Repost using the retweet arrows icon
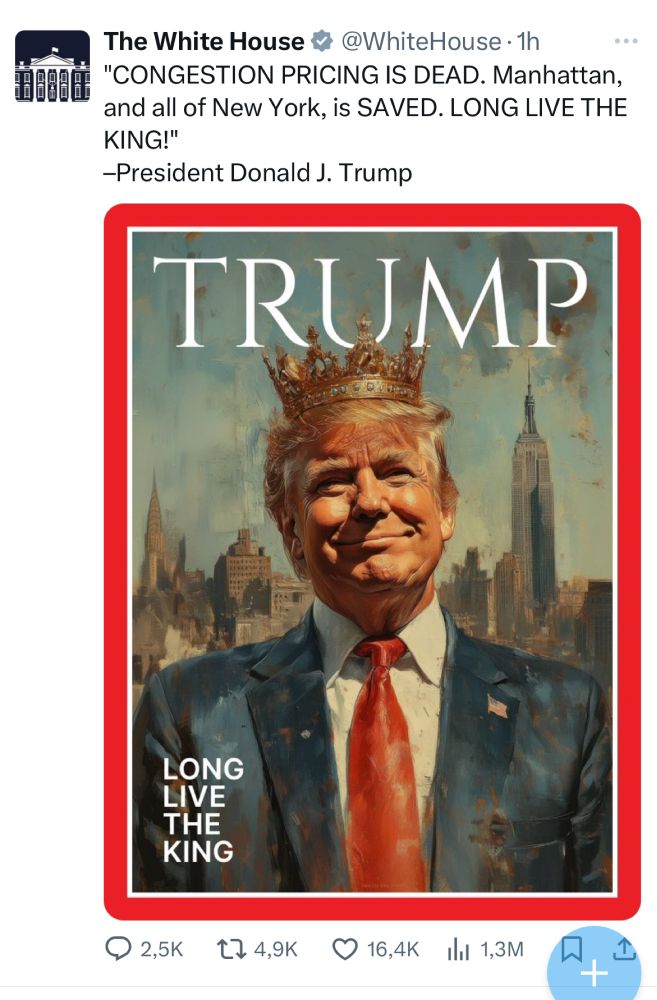The width and height of the screenshot is (657, 1000). (230, 949)
